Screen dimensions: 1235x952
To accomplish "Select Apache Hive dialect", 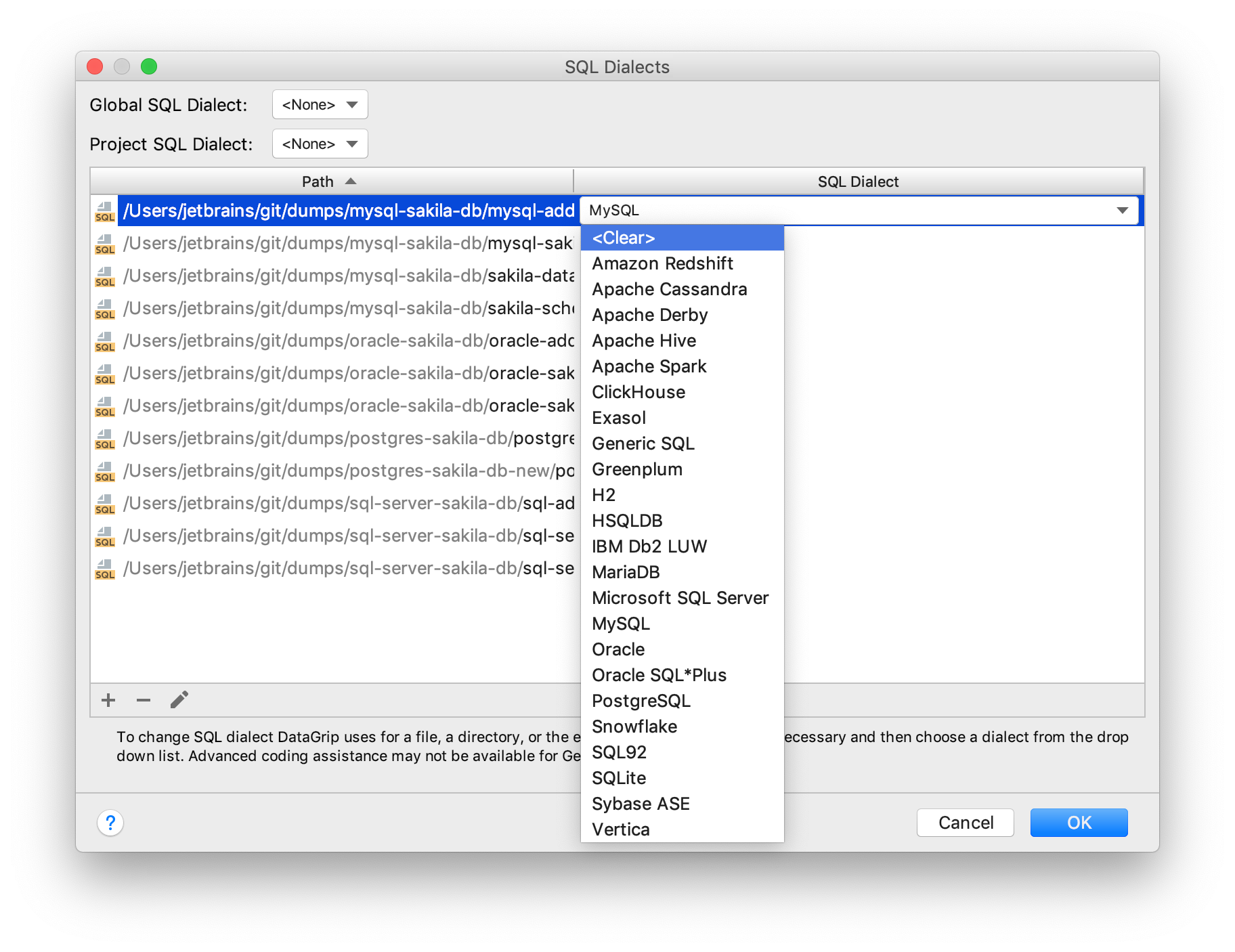I will point(682,341).
